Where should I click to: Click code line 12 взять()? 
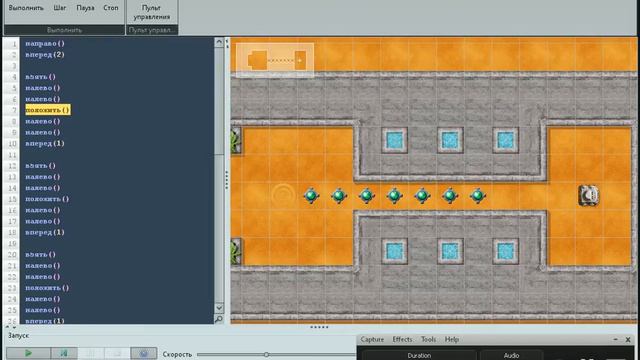tap(40, 166)
